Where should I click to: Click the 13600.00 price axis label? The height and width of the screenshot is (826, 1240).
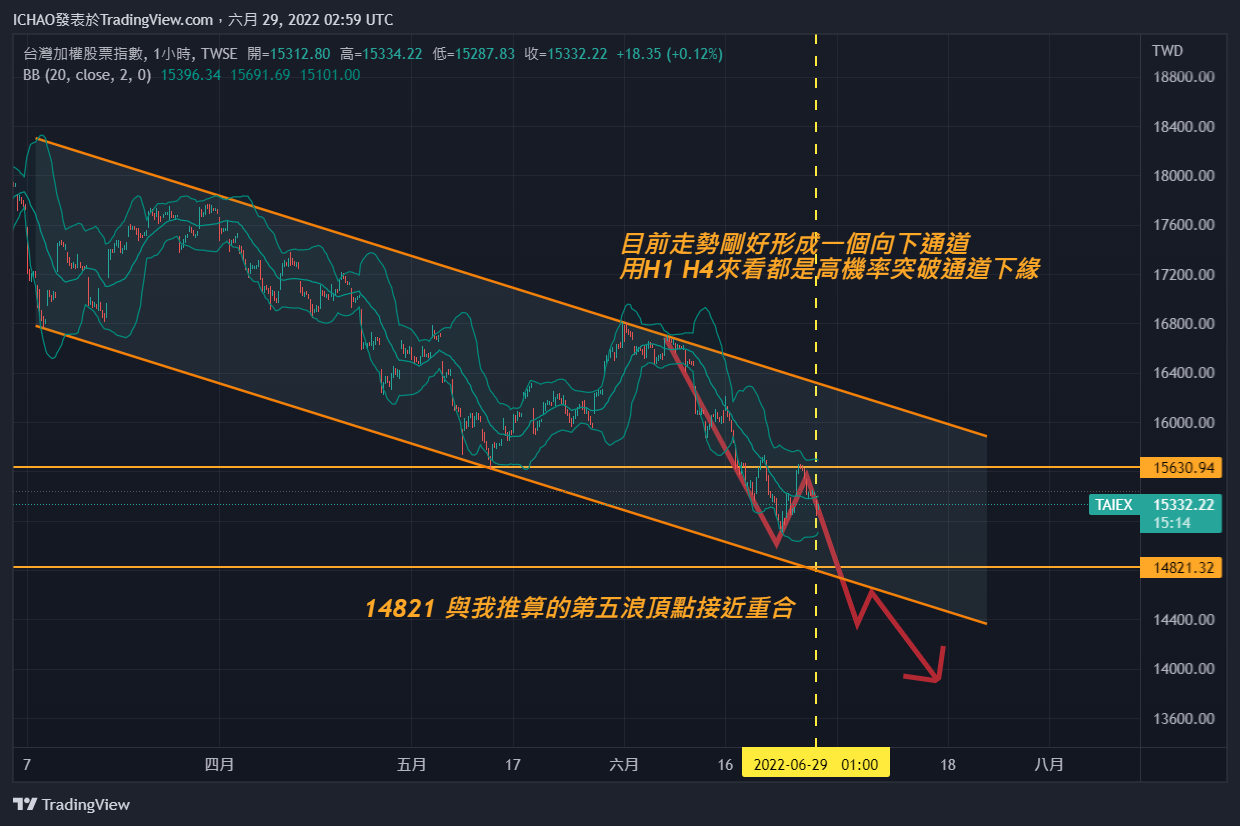click(1183, 719)
